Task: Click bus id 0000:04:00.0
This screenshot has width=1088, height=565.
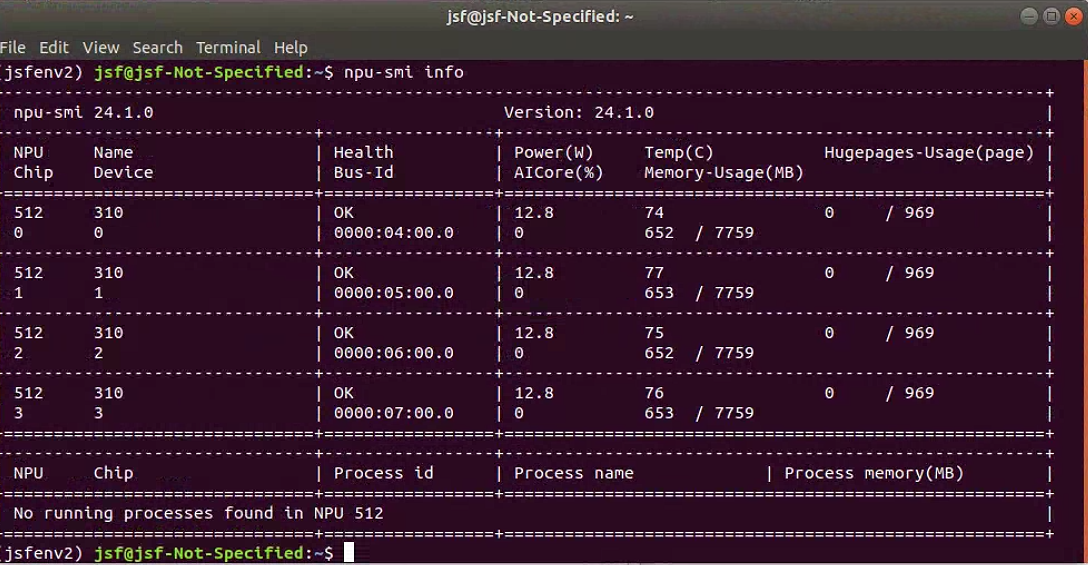Action: point(393,233)
